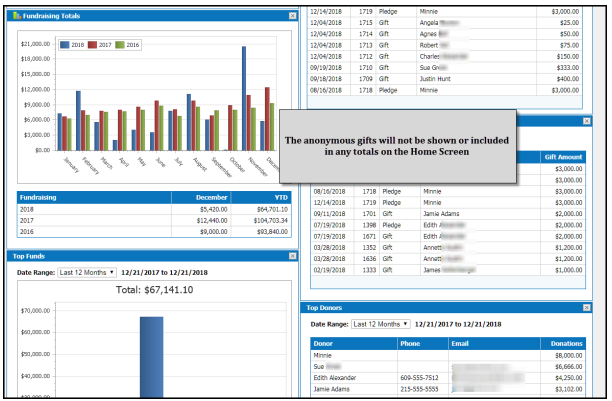Select the 2017 row in Fundraising table
Screen dimensions: 612x401
154,221
